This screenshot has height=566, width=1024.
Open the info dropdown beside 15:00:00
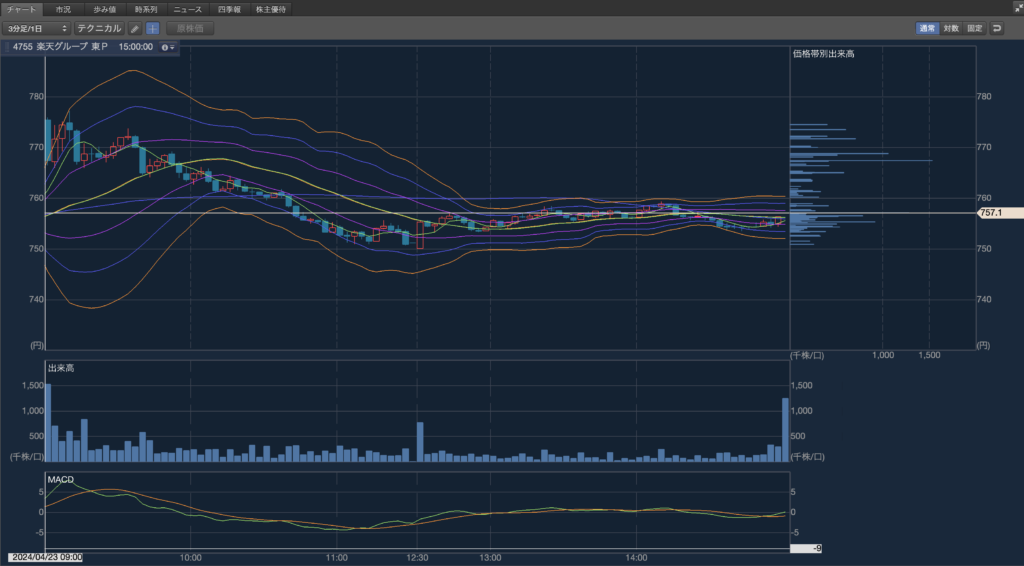click(168, 48)
